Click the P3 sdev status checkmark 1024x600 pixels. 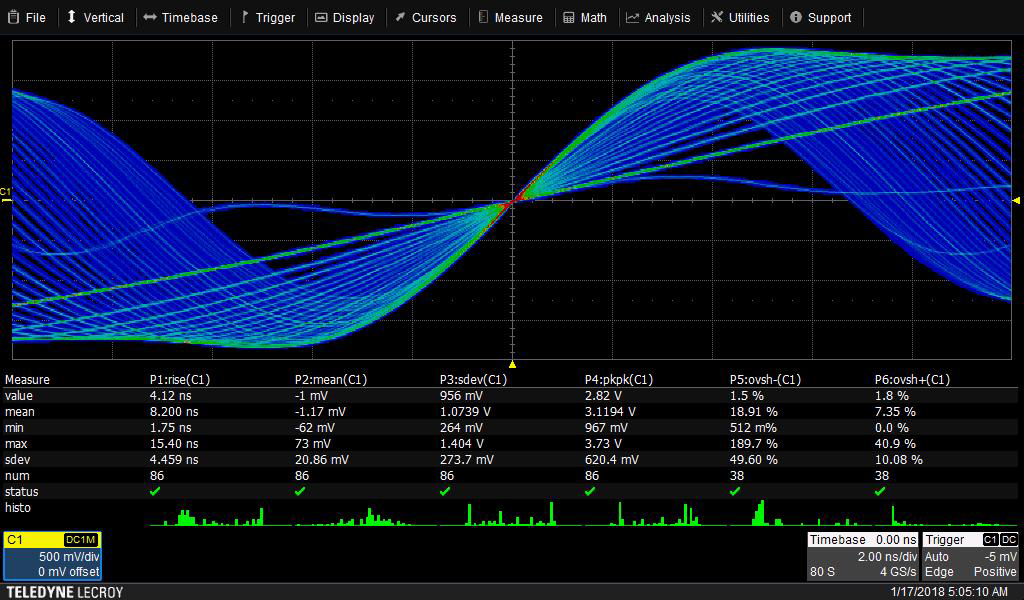pyautogui.click(x=445, y=492)
